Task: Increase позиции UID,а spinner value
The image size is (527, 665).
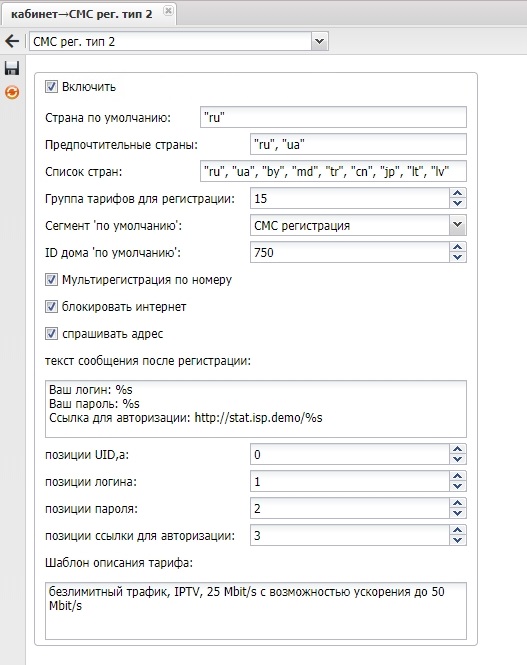Action: coord(457,450)
